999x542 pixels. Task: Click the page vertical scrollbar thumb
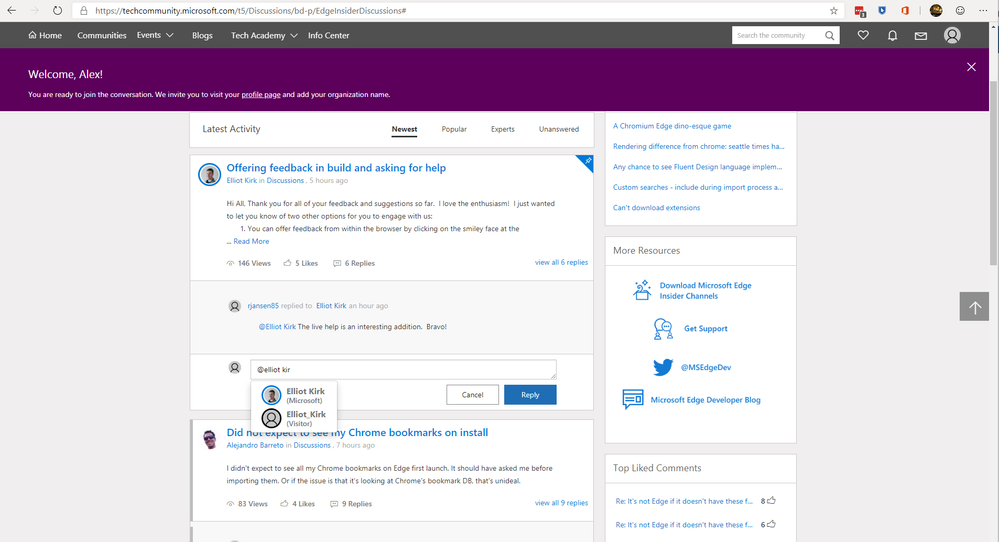click(x=993, y=173)
